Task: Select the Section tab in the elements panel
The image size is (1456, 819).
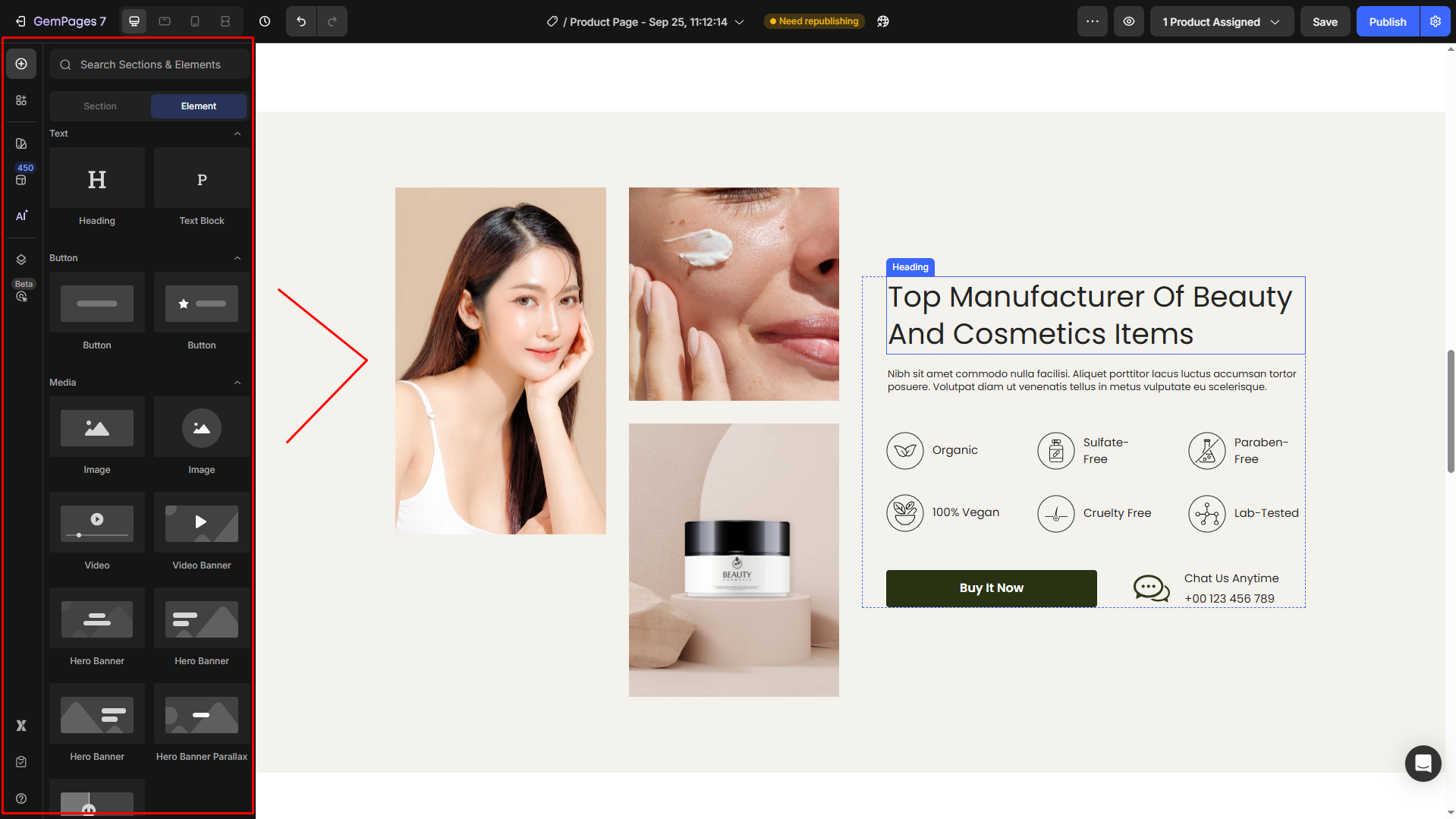Action: point(99,106)
